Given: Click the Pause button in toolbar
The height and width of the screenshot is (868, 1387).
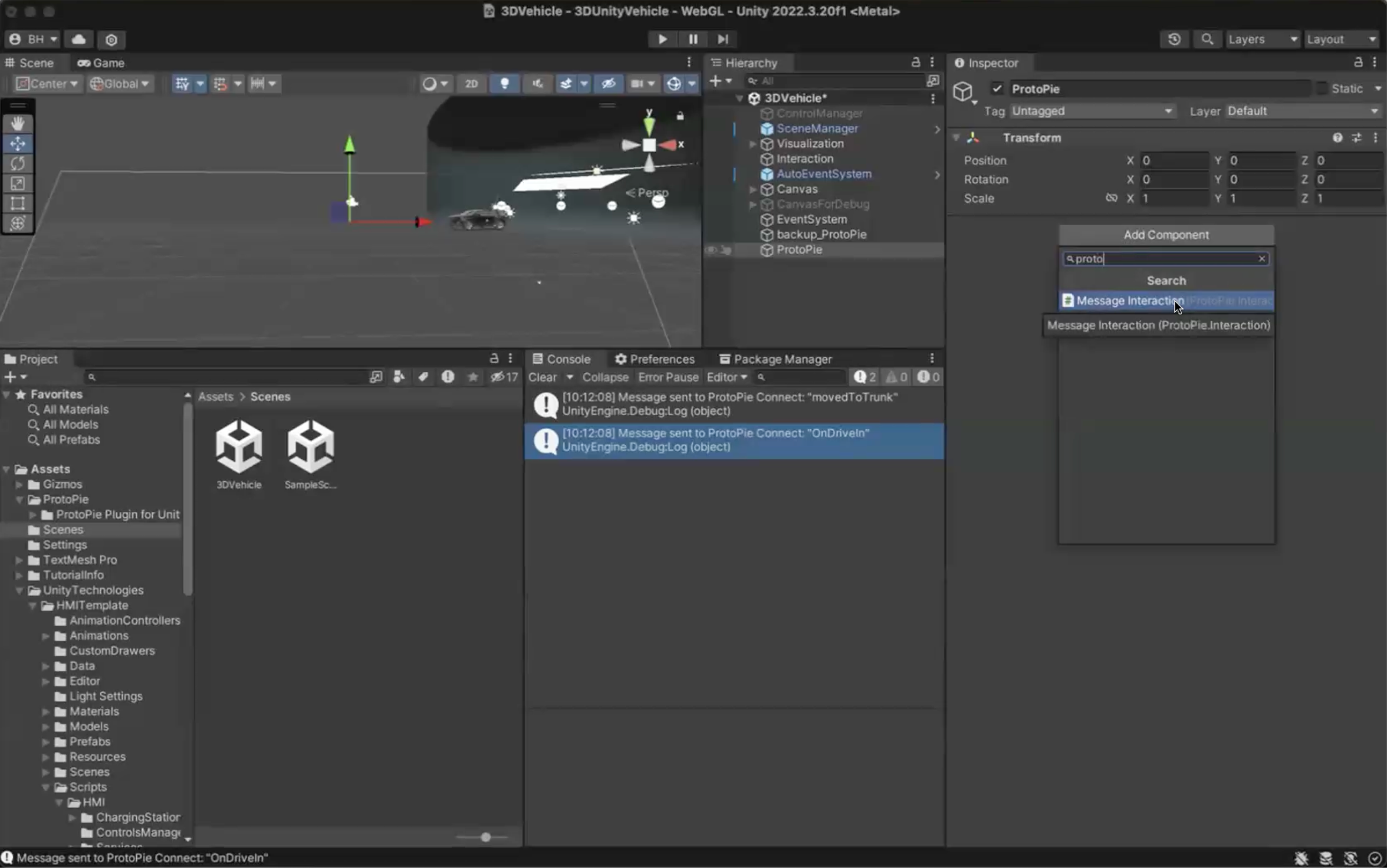Looking at the screenshot, I should [692, 39].
